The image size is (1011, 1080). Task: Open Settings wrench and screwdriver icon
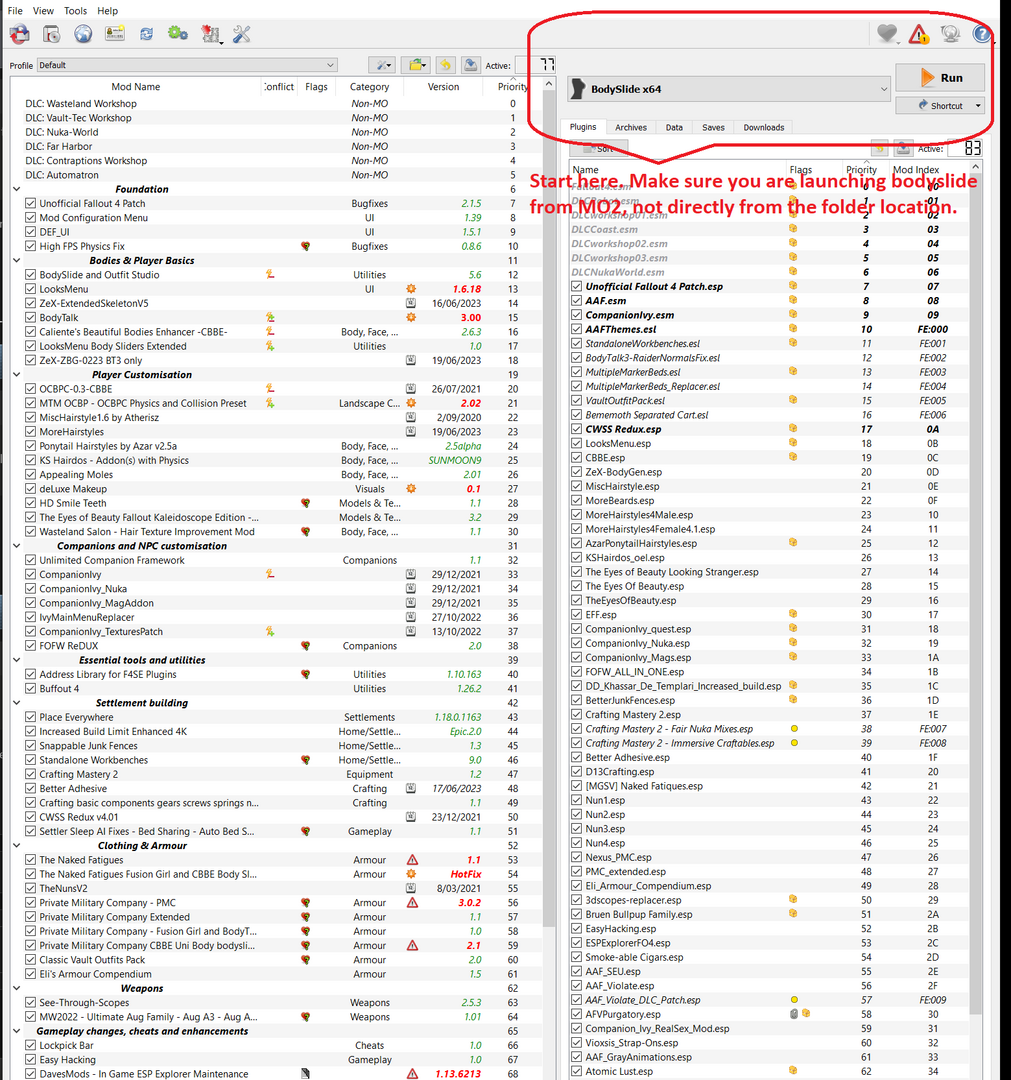pos(241,33)
